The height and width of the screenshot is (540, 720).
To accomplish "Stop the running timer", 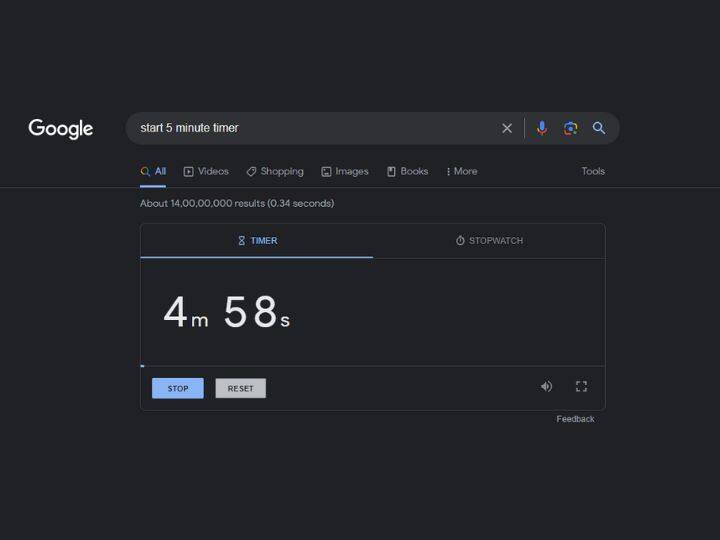I will tap(178, 388).
